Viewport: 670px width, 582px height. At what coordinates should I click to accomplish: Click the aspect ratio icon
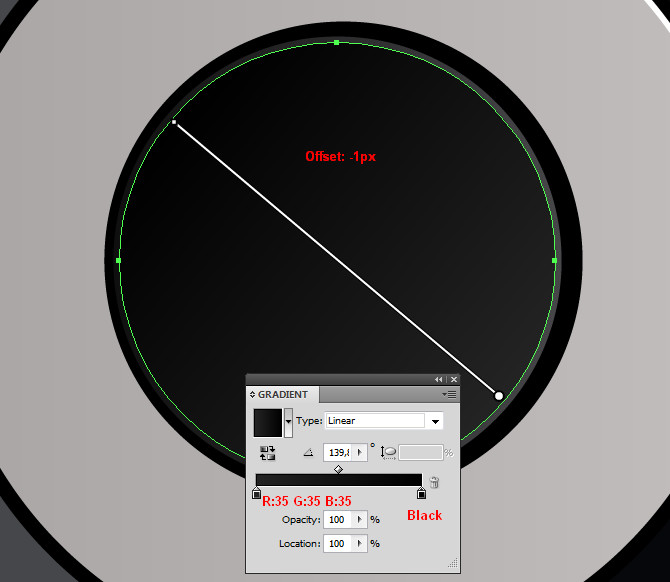388,453
